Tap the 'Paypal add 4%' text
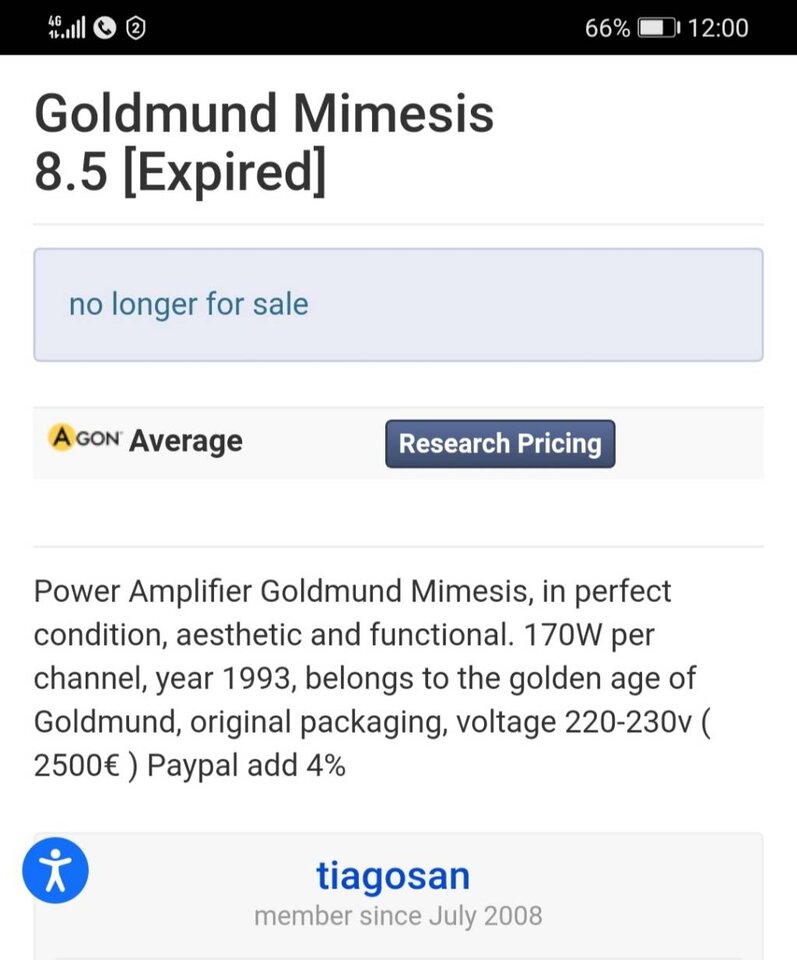Screen dimensions: 797x960 [246, 765]
